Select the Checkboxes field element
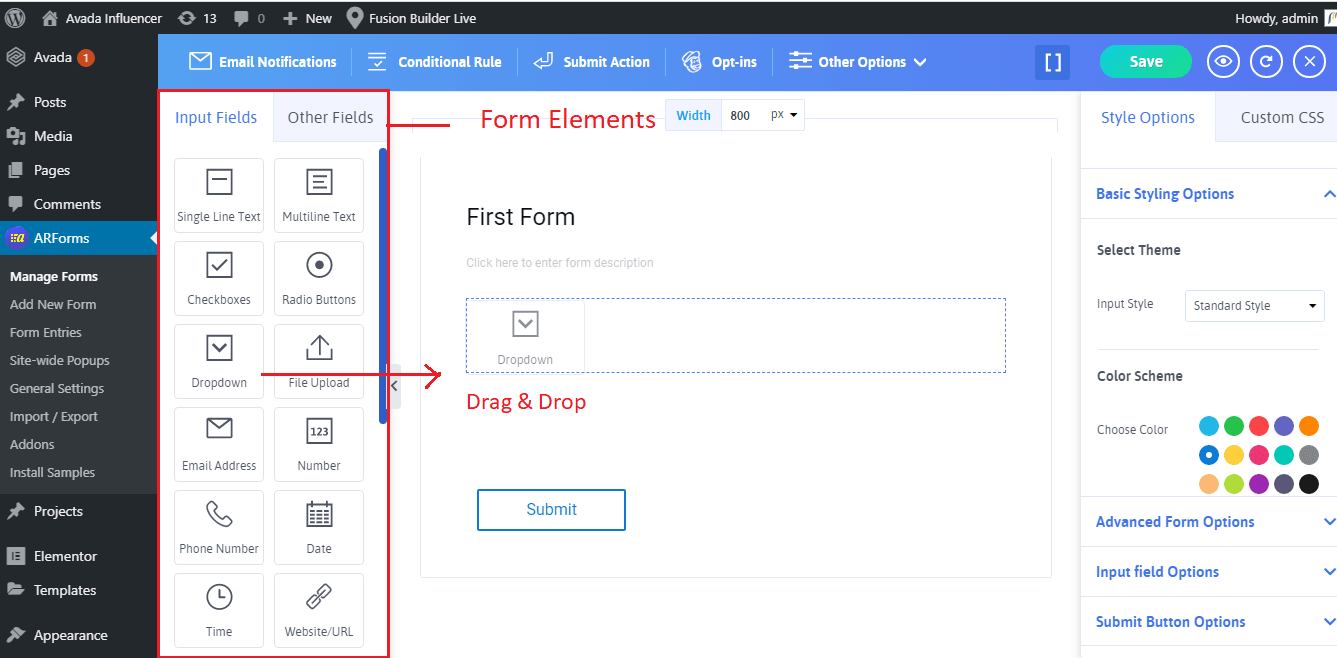 pyautogui.click(x=219, y=278)
